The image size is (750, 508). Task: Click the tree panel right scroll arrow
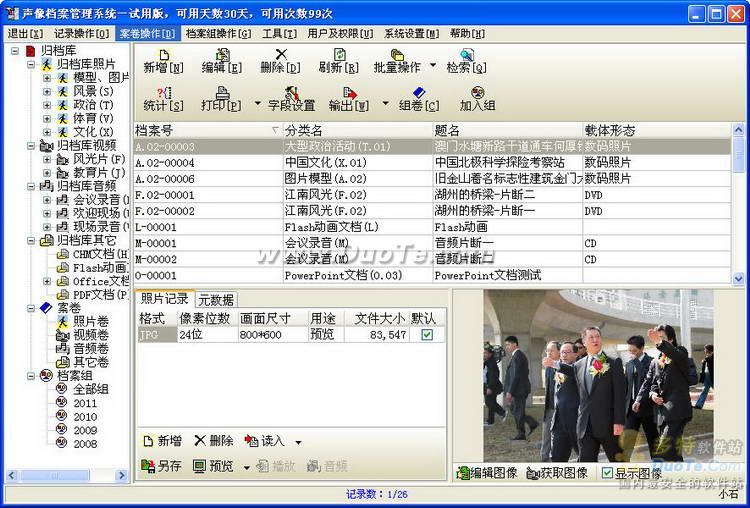click(121, 475)
